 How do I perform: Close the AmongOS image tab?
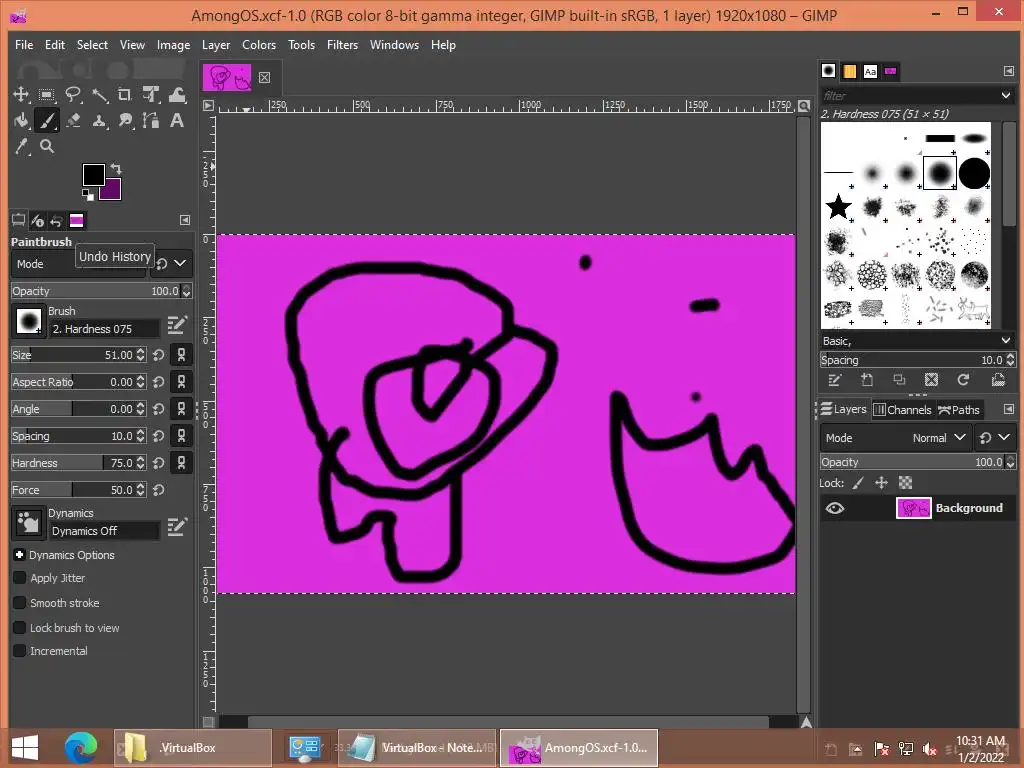(x=264, y=78)
